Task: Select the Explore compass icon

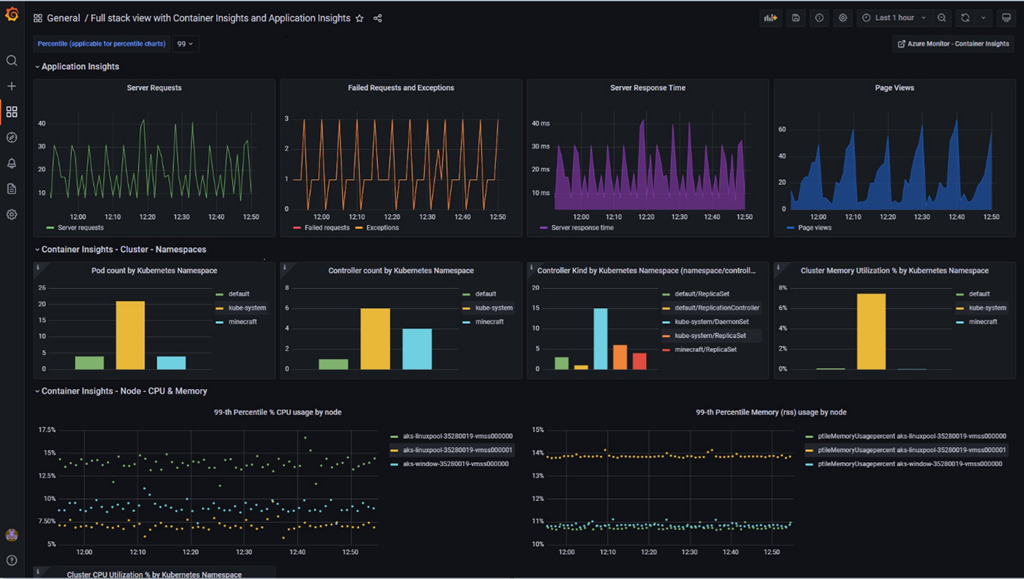Action: (12, 137)
